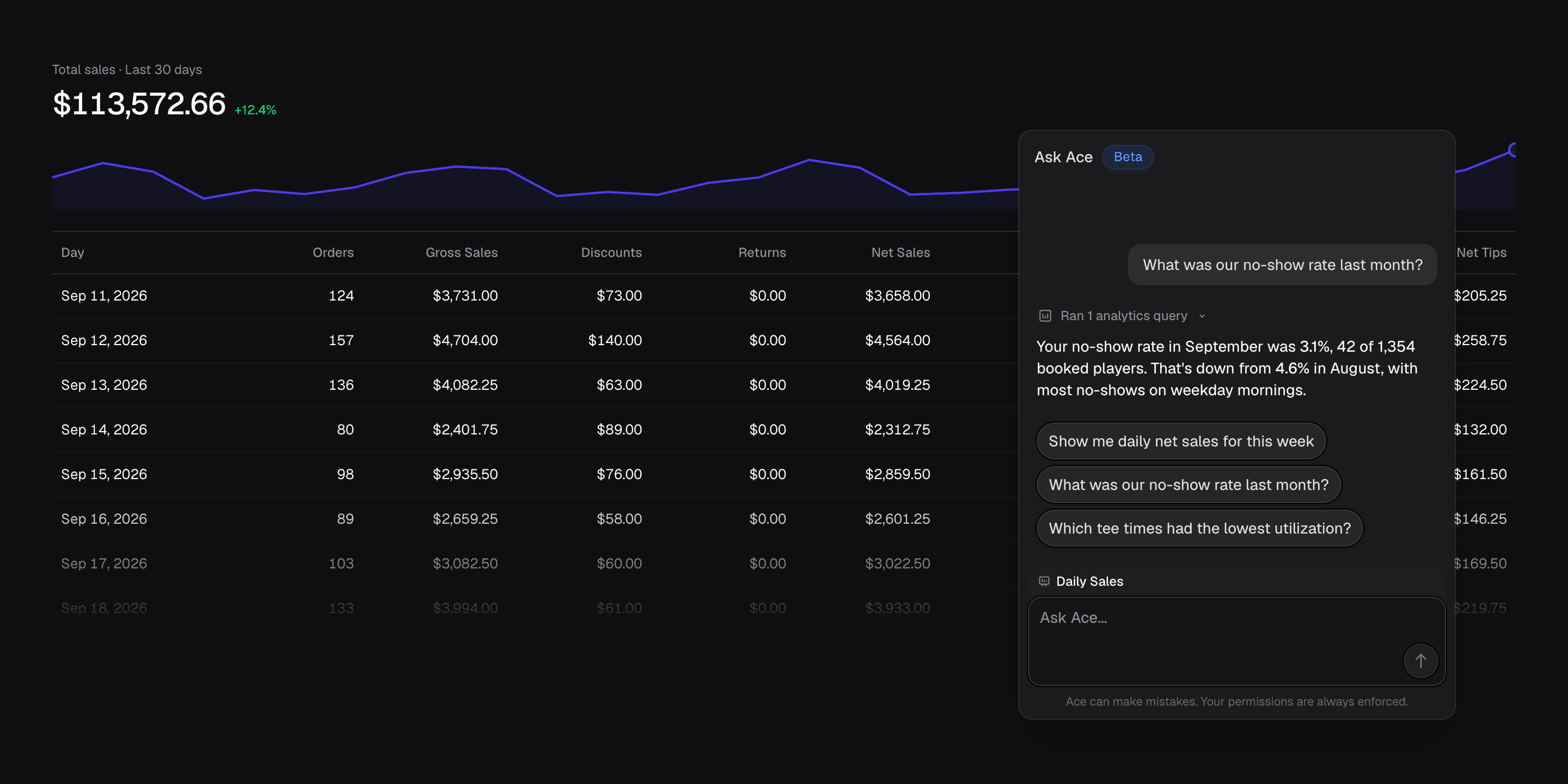The image size is (1568, 784).
Task: Select the 'Sep 11, 2026' row date
Action: [x=104, y=296]
